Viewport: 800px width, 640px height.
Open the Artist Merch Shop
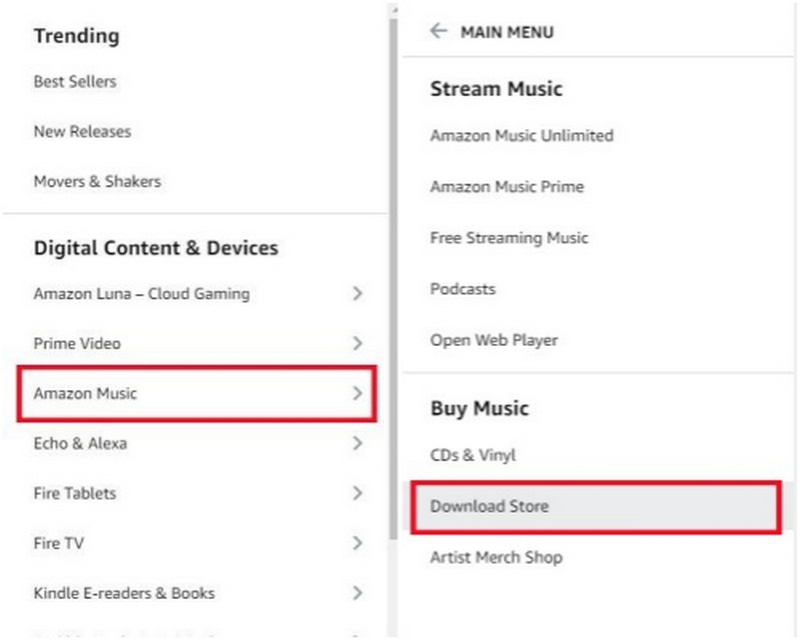(496, 558)
